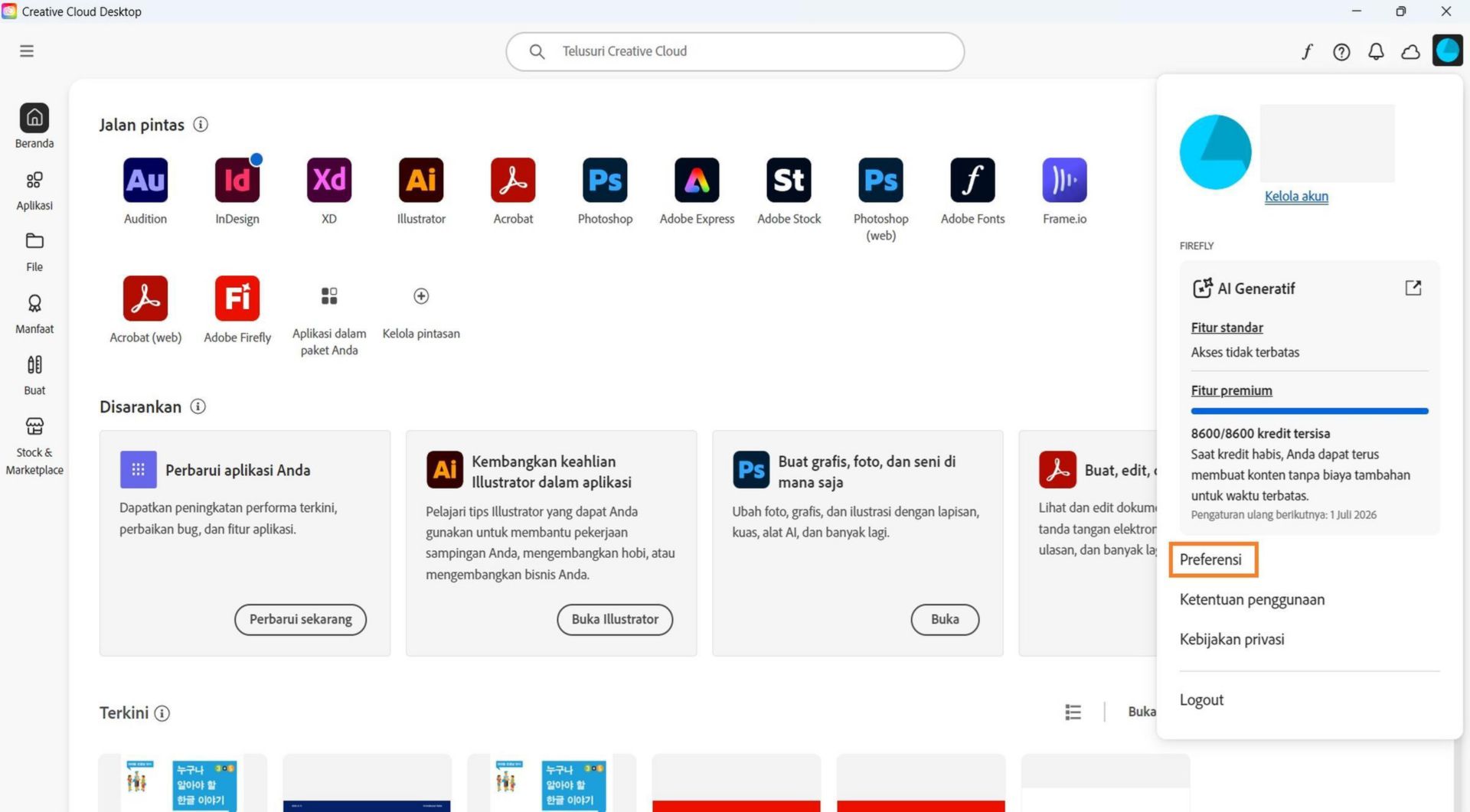Image resolution: width=1470 pixels, height=812 pixels.
Task: Open Adobe Stock shortcut
Action: point(789,180)
